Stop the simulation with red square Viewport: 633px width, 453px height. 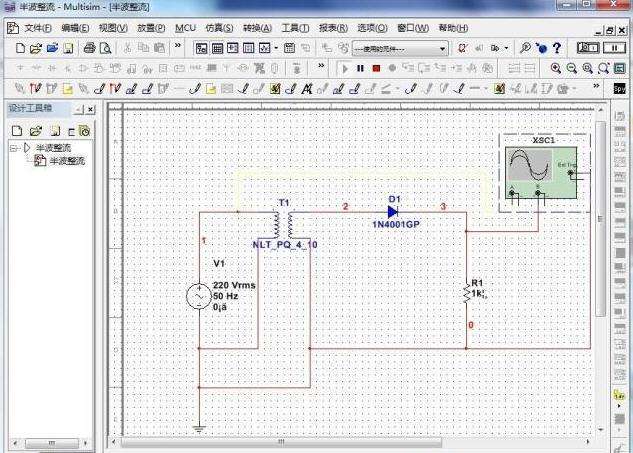[x=376, y=68]
